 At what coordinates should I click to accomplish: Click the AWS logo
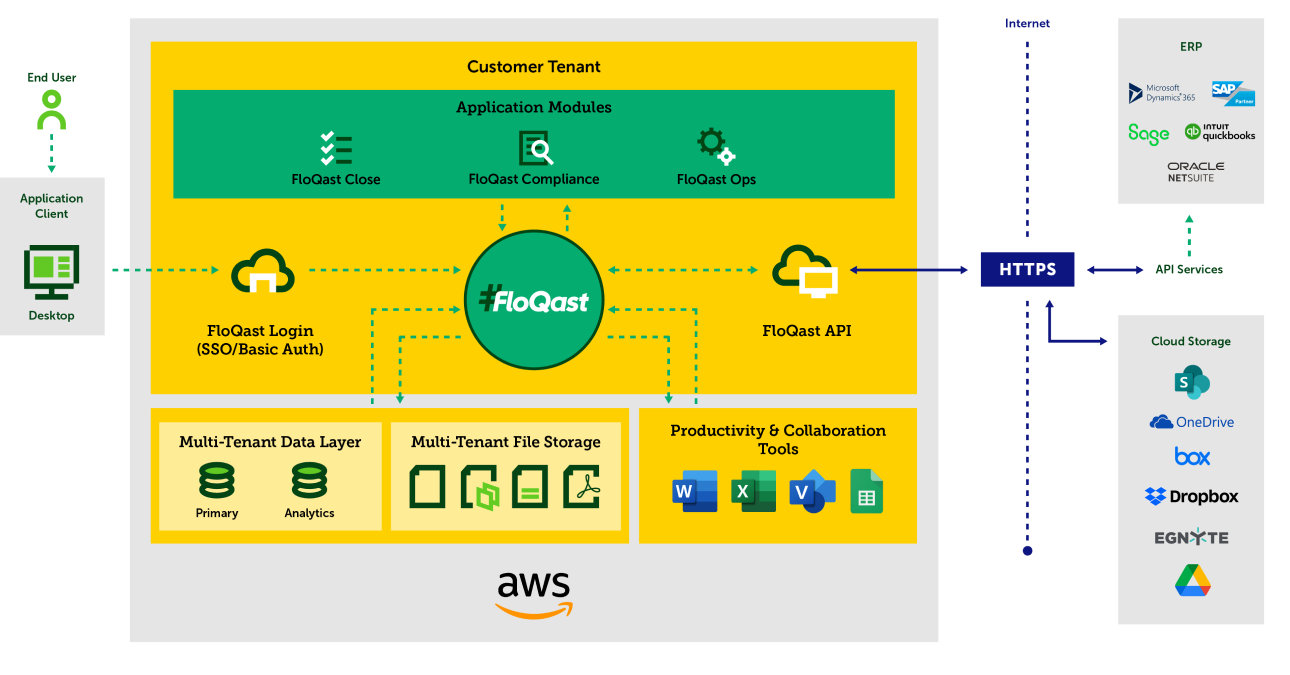coord(534,595)
